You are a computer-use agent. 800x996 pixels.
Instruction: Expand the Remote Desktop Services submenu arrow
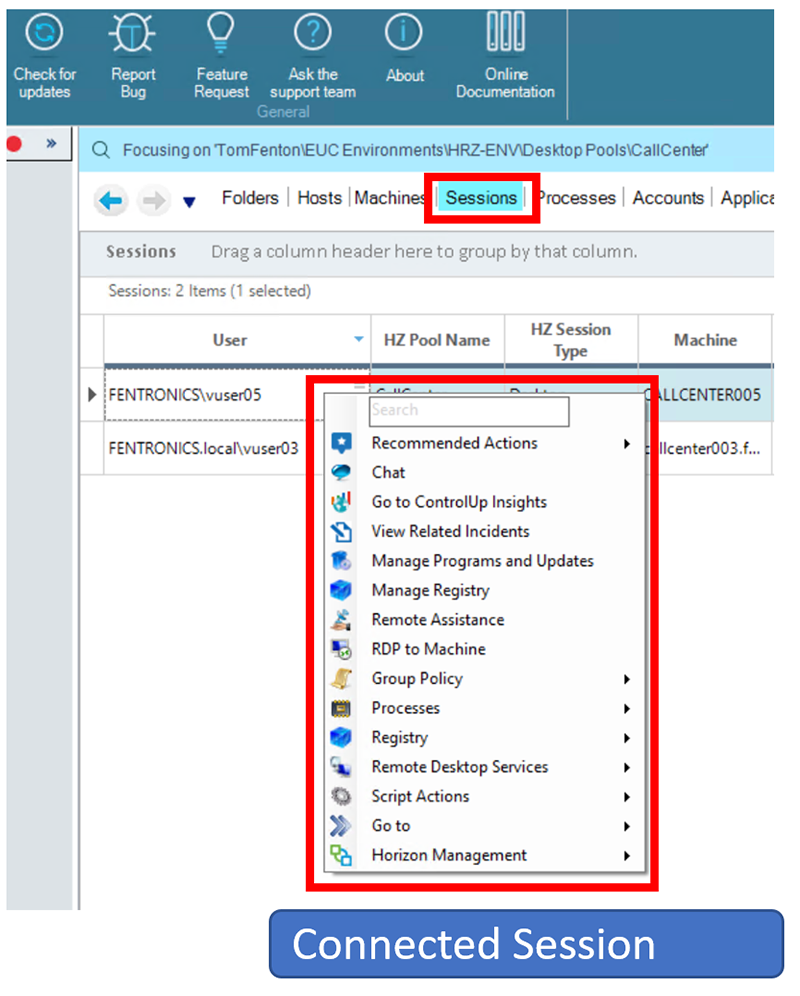click(x=627, y=767)
